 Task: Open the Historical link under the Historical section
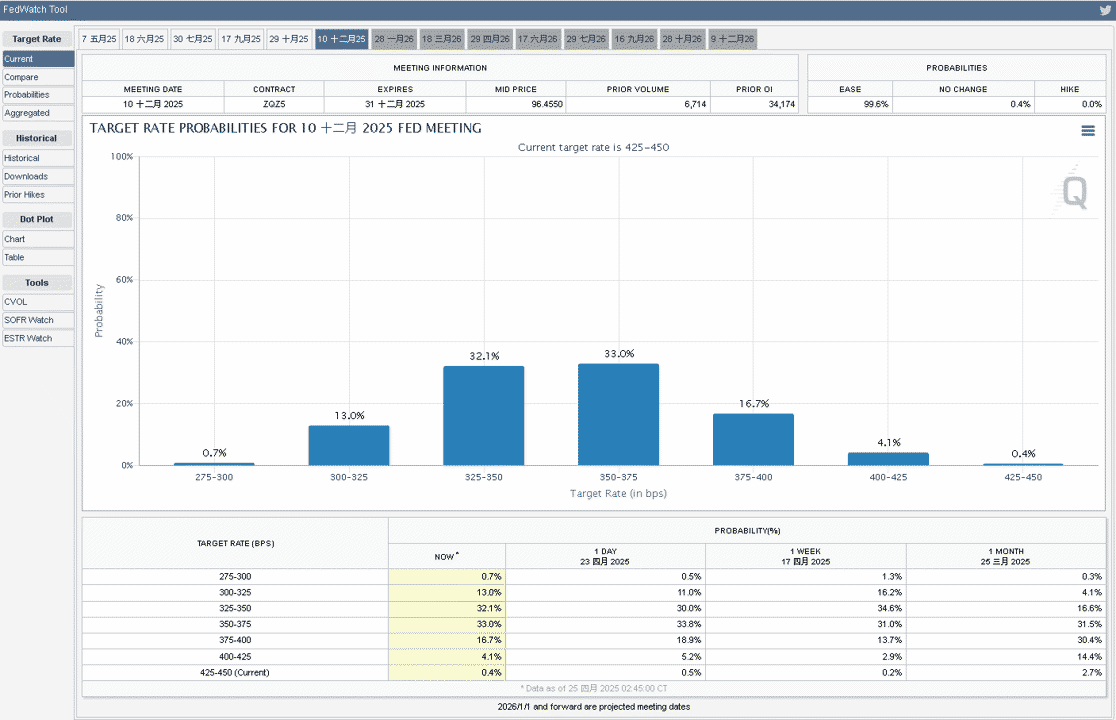(38, 158)
